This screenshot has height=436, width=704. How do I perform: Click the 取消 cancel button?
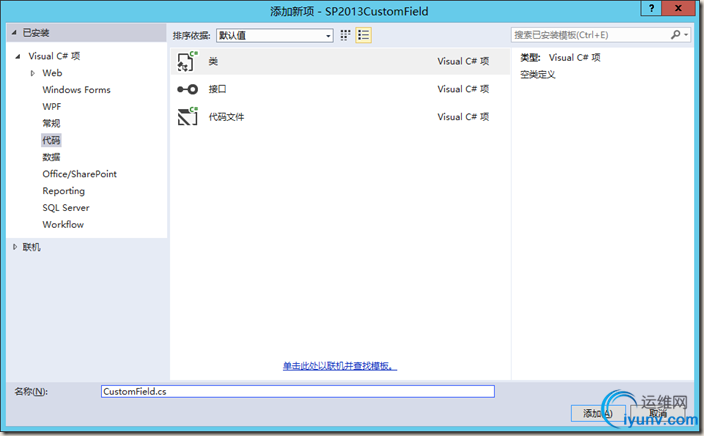(x=658, y=413)
